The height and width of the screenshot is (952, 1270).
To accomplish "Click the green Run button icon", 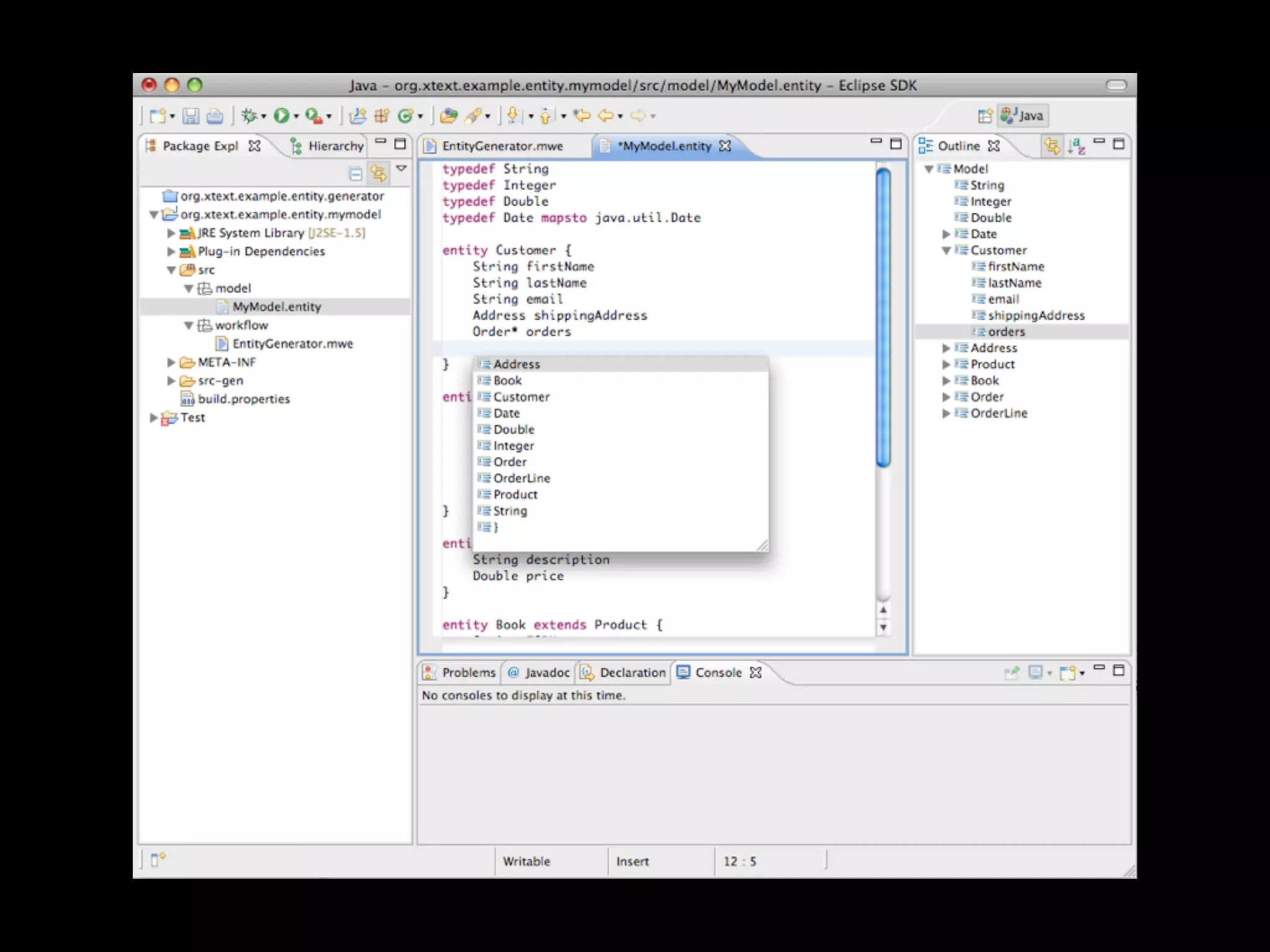I will (281, 116).
